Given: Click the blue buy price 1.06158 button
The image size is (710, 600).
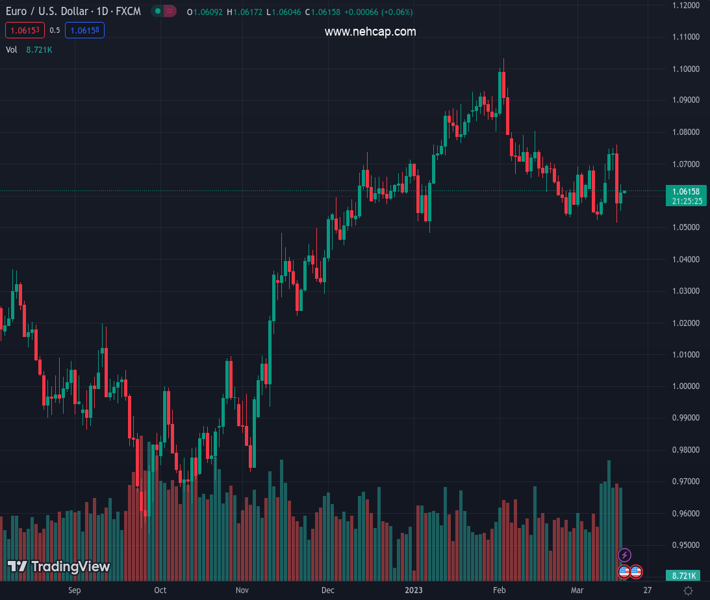Looking at the screenshot, I should [85, 31].
